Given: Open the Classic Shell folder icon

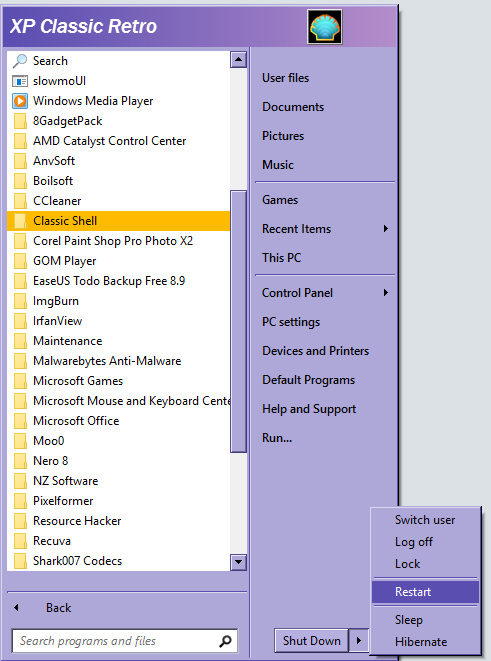Looking at the screenshot, I should [x=20, y=221].
